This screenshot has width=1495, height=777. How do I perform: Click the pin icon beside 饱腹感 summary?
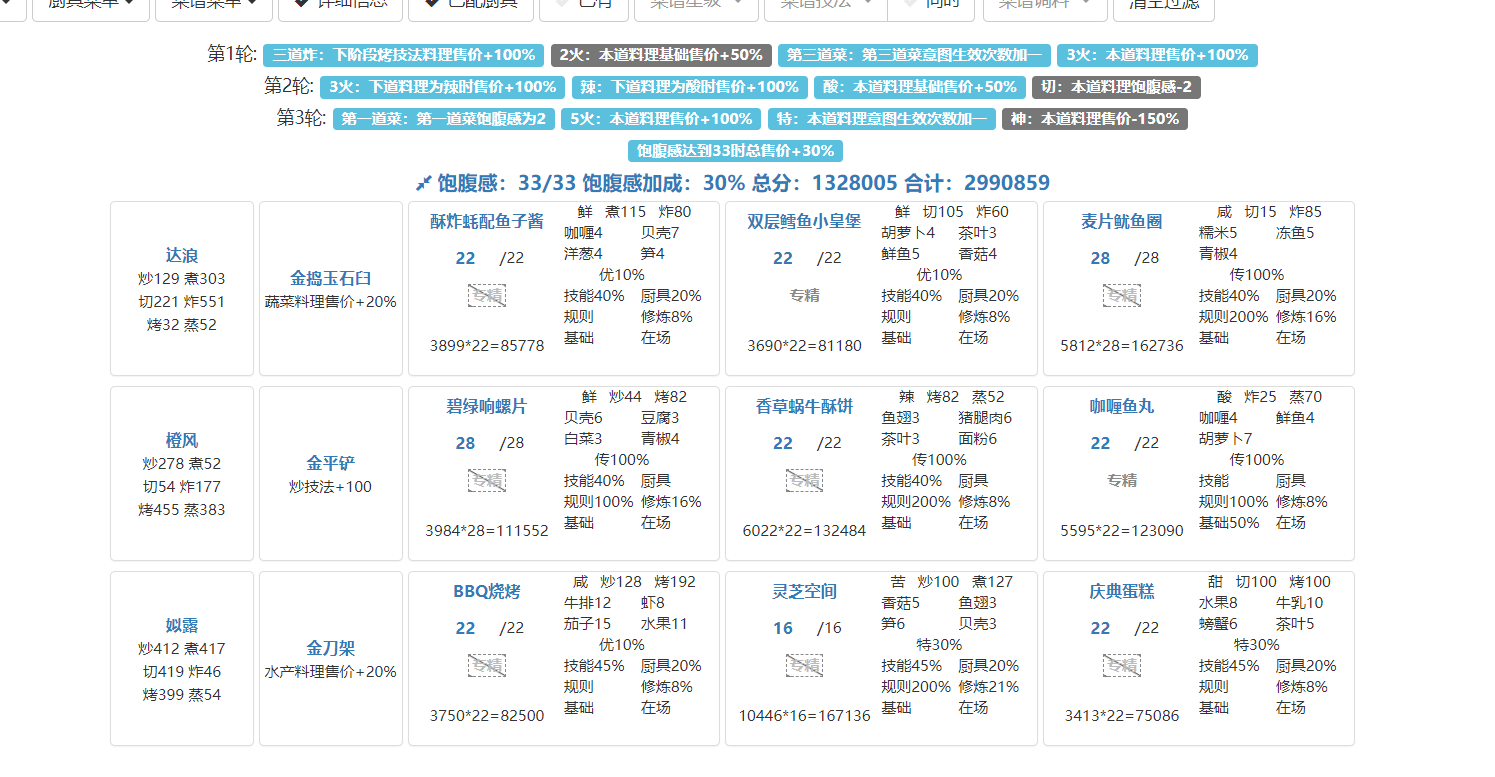pos(424,183)
